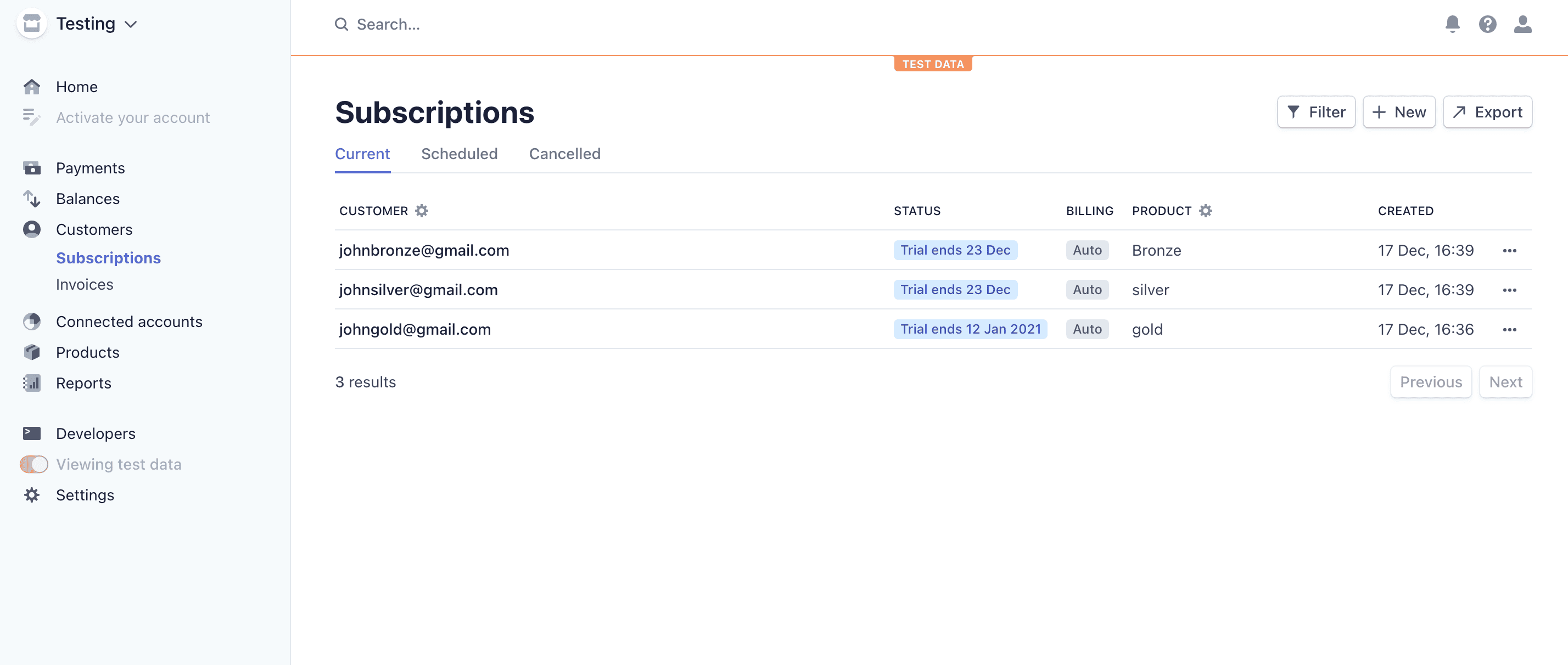
Task: Click the Export button
Action: click(1487, 112)
